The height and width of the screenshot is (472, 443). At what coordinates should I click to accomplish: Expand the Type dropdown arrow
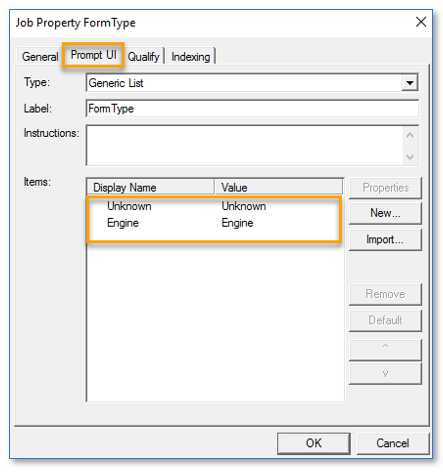(x=410, y=83)
